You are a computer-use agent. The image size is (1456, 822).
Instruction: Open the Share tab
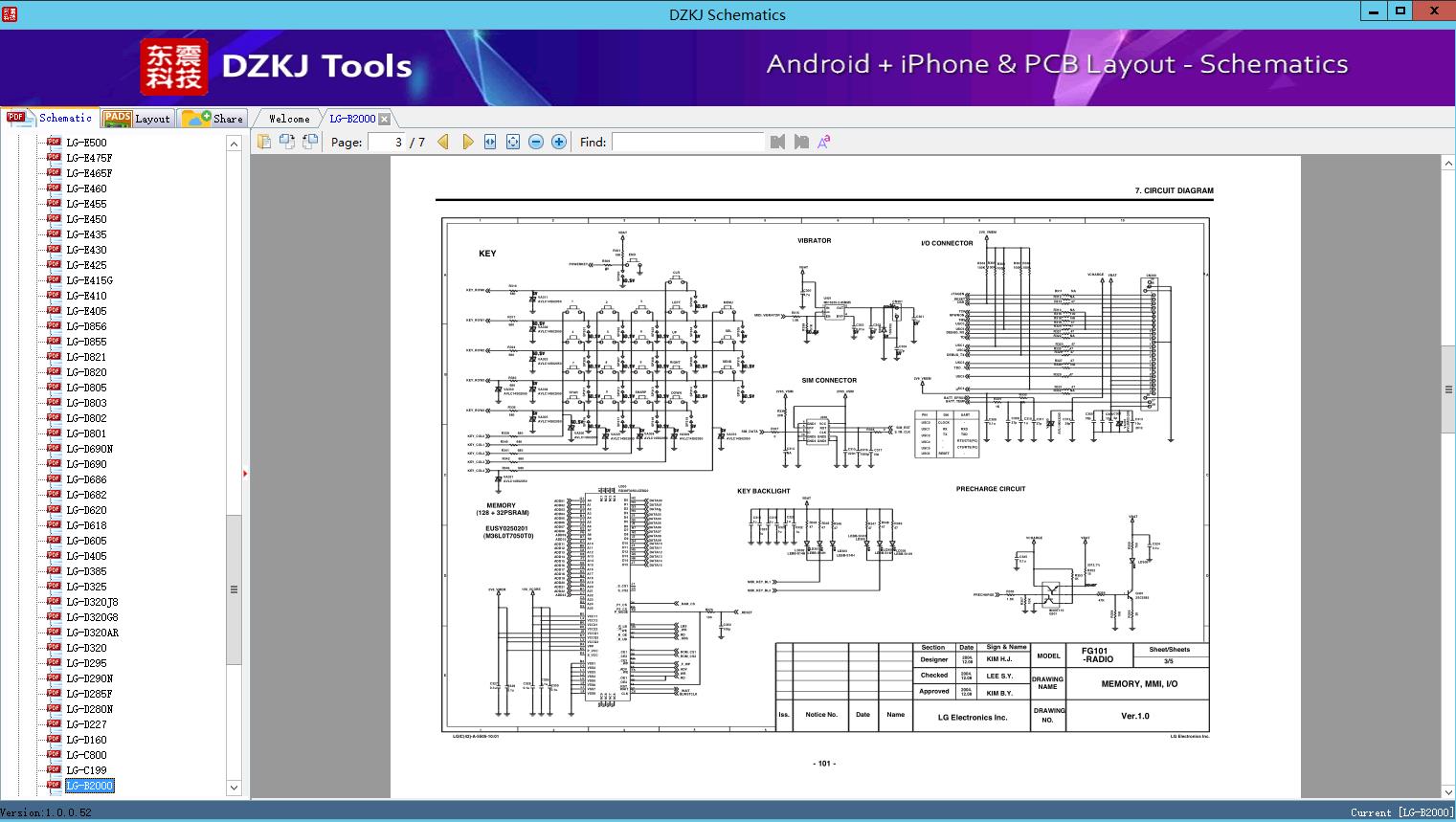click(213, 119)
